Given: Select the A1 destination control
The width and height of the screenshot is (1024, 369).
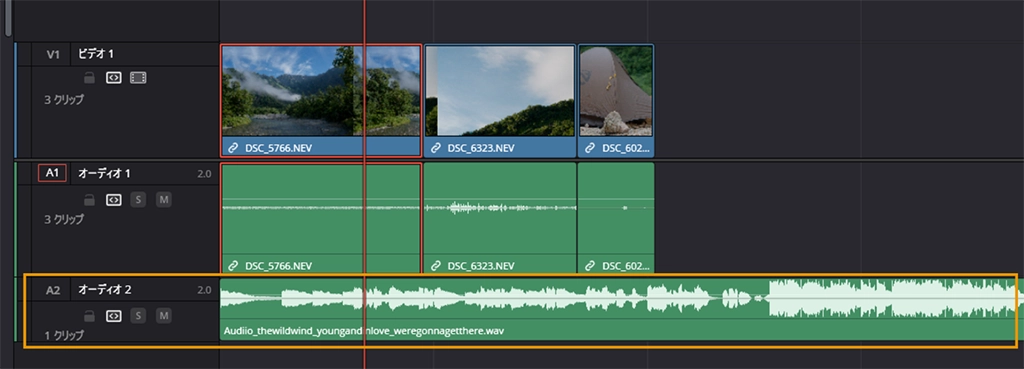Looking at the screenshot, I should click(x=52, y=173).
